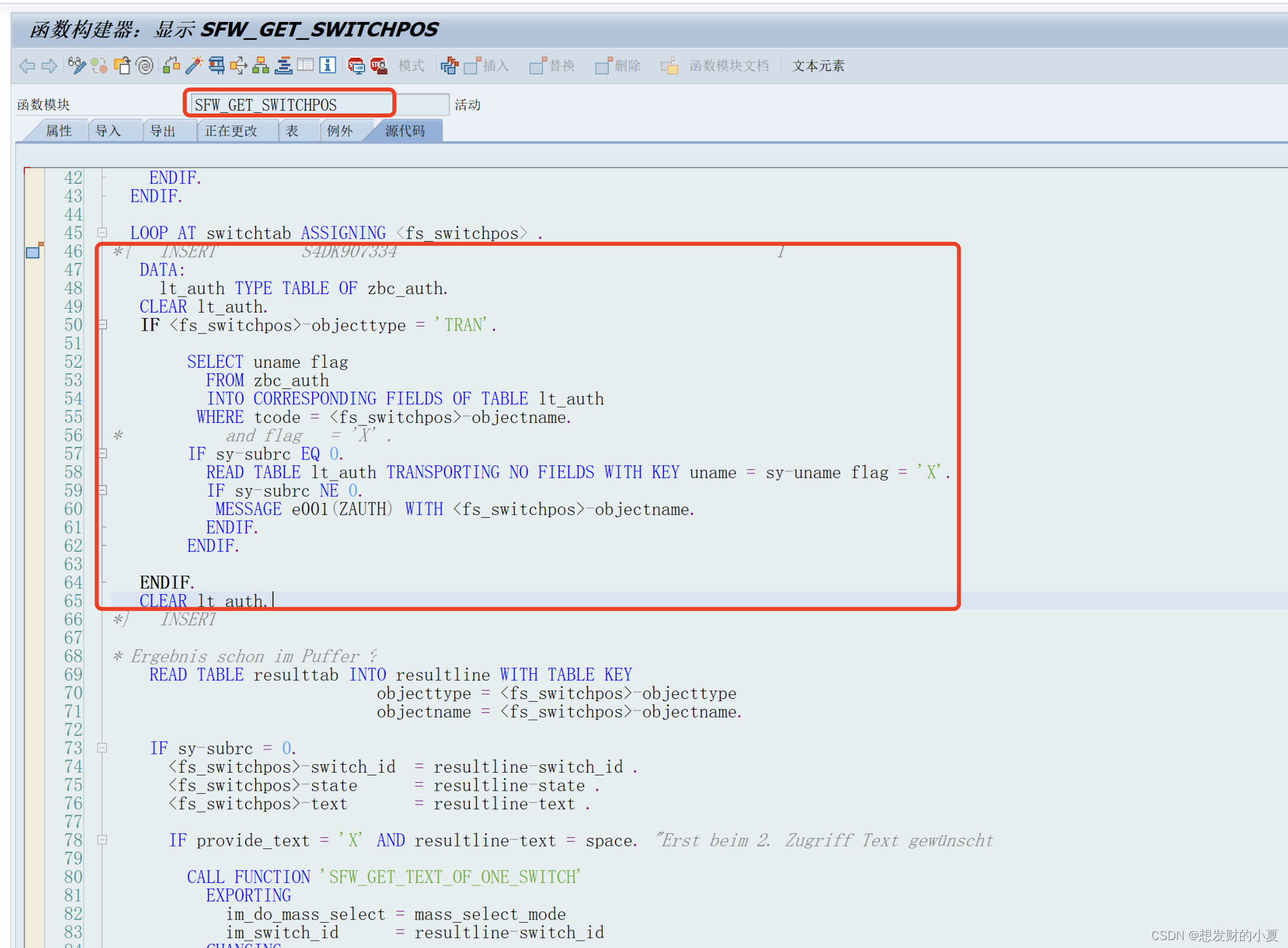The image size is (1288, 948).
Task: Toggle fullscreen editor icon
Action: click(305, 65)
